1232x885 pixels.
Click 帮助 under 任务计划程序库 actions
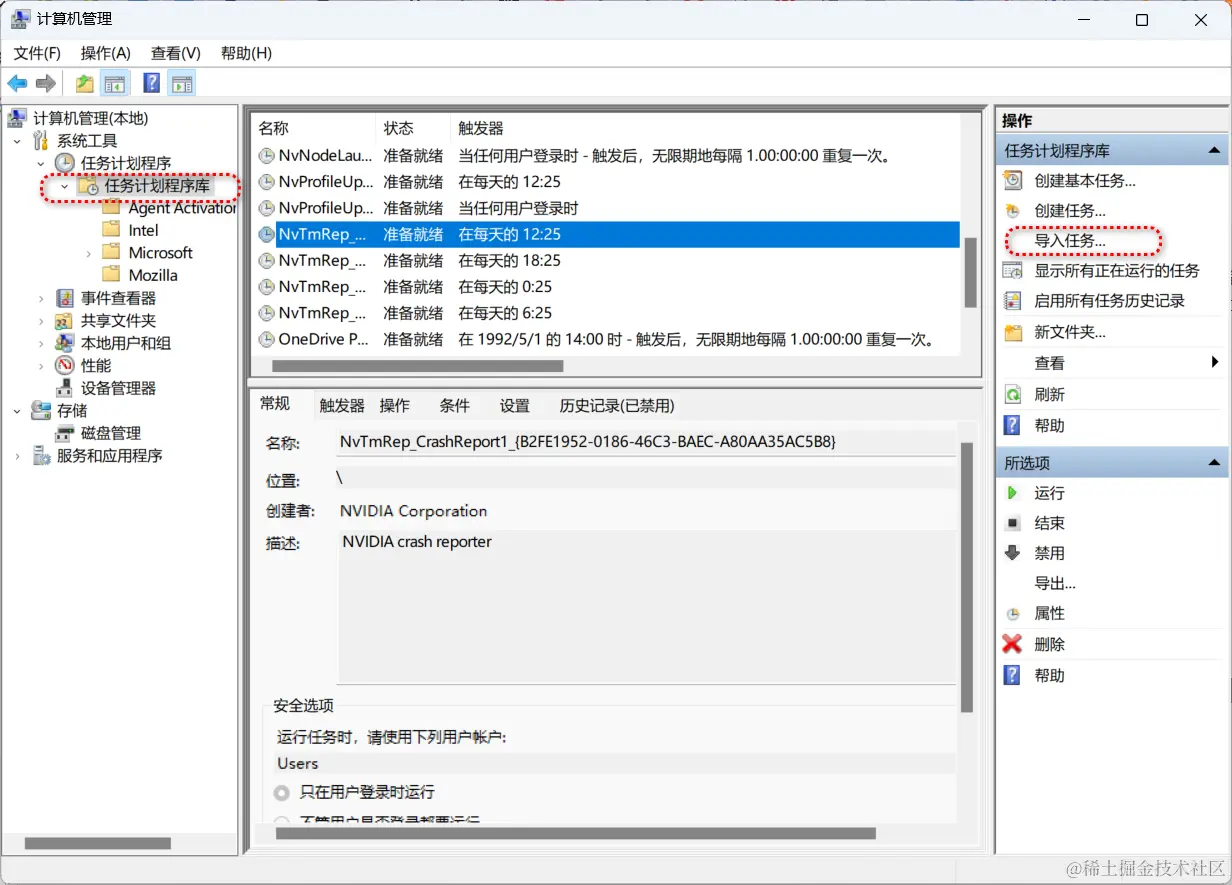[1049, 425]
